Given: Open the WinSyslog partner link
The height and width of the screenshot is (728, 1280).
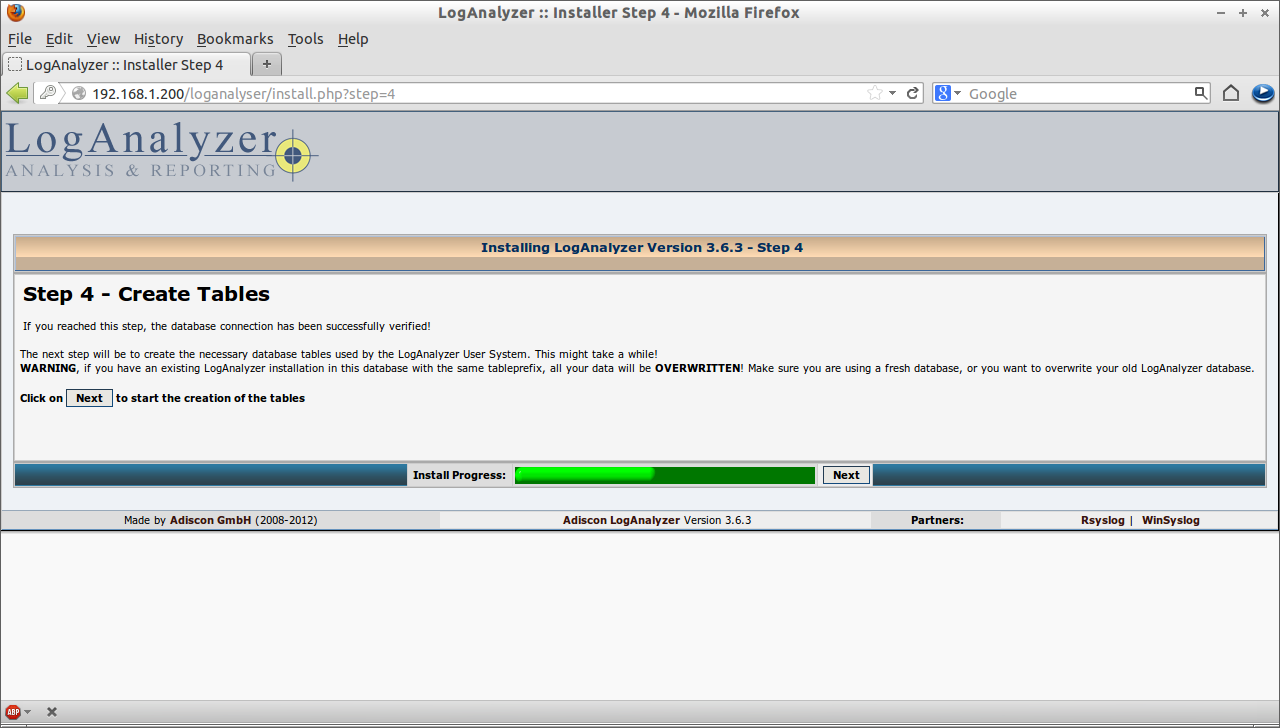Looking at the screenshot, I should [x=1170, y=520].
